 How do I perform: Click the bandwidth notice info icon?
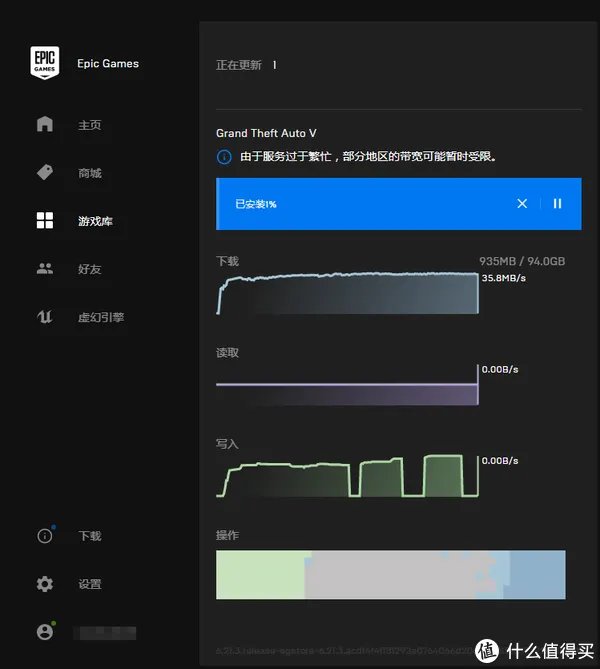point(224,157)
